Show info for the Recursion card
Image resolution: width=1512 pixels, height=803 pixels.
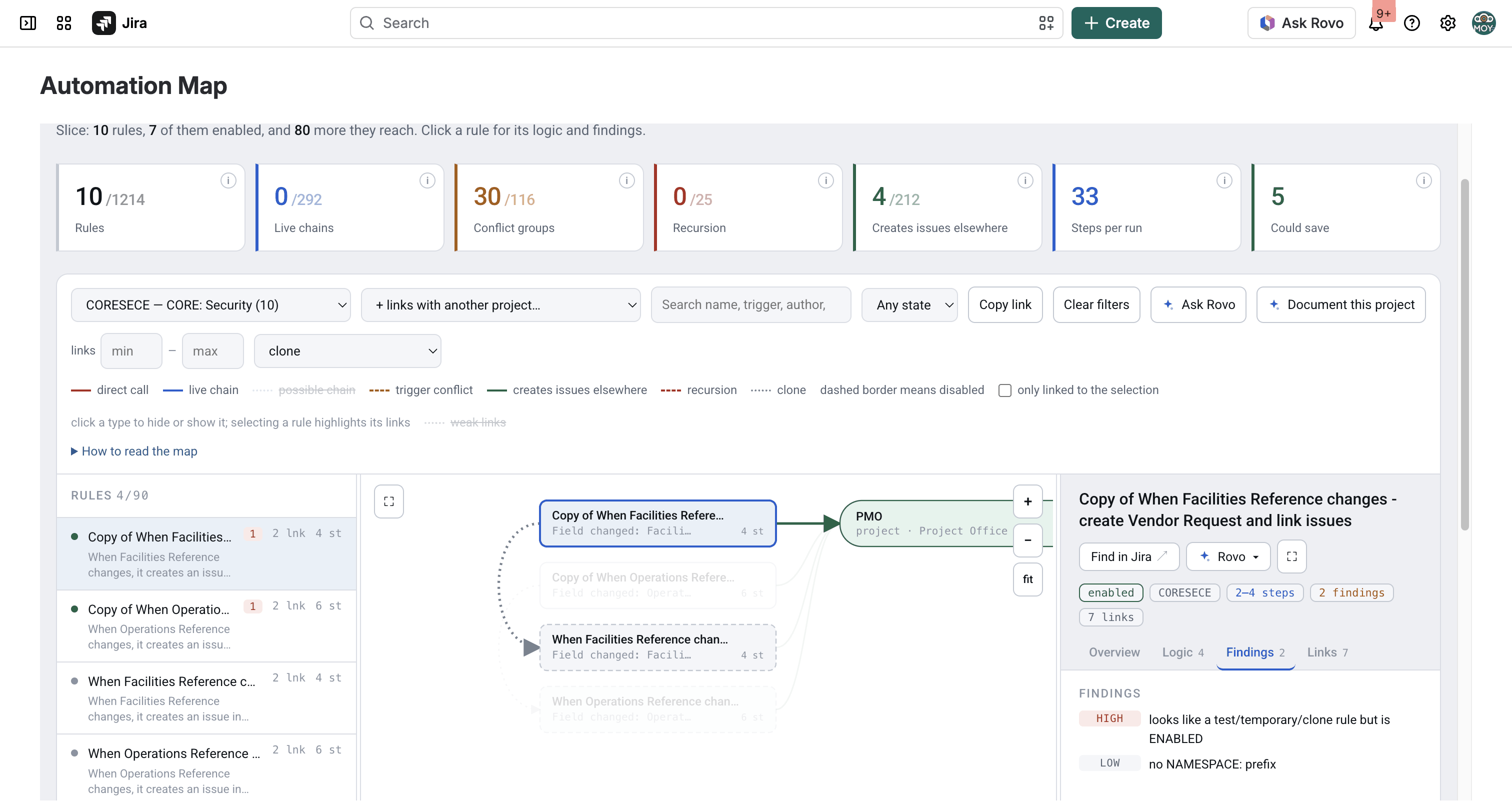pyautogui.click(x=826, y=180)
